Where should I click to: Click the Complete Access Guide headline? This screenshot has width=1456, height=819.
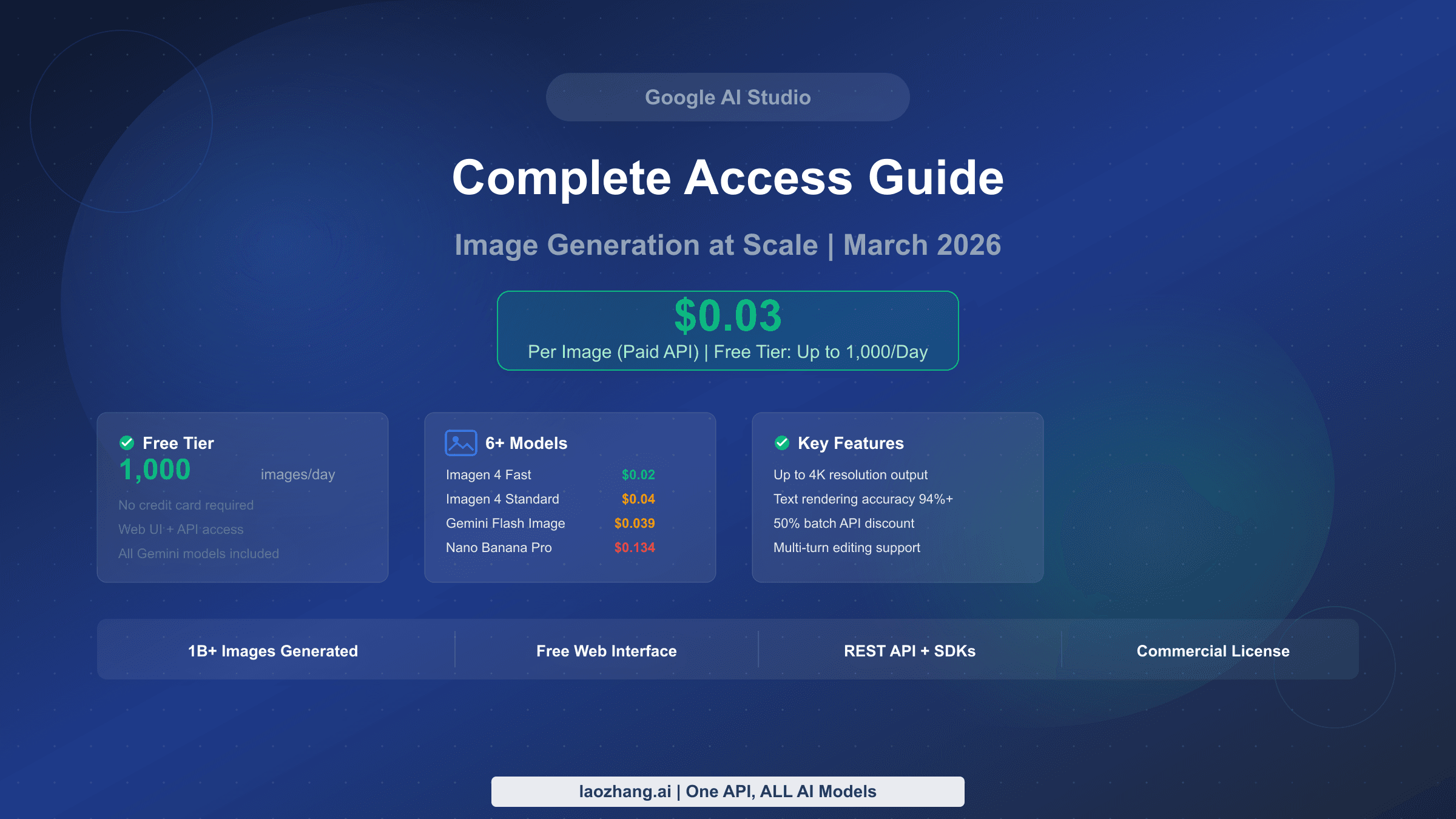coord(728,177)
